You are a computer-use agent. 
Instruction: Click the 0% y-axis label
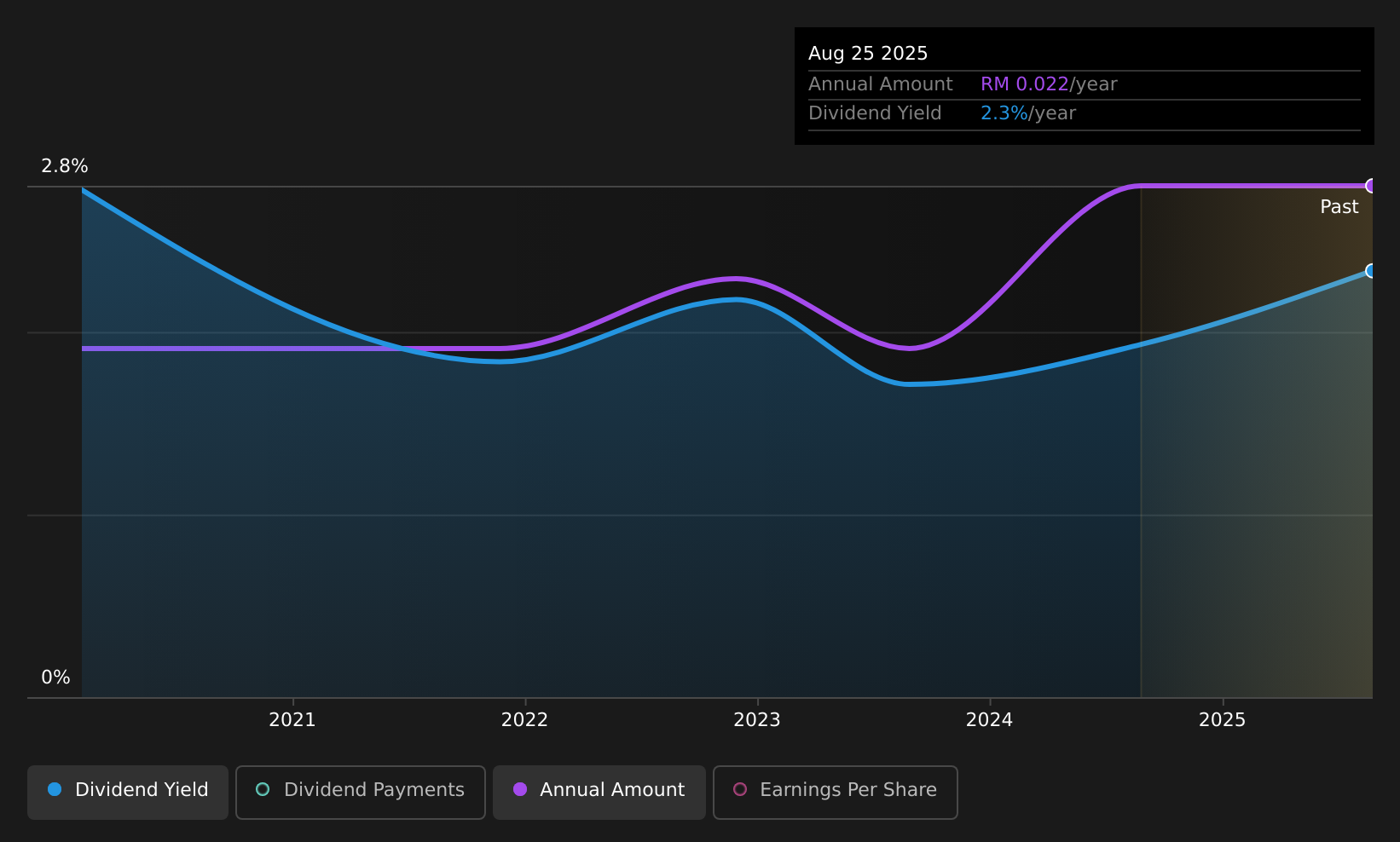55,678
